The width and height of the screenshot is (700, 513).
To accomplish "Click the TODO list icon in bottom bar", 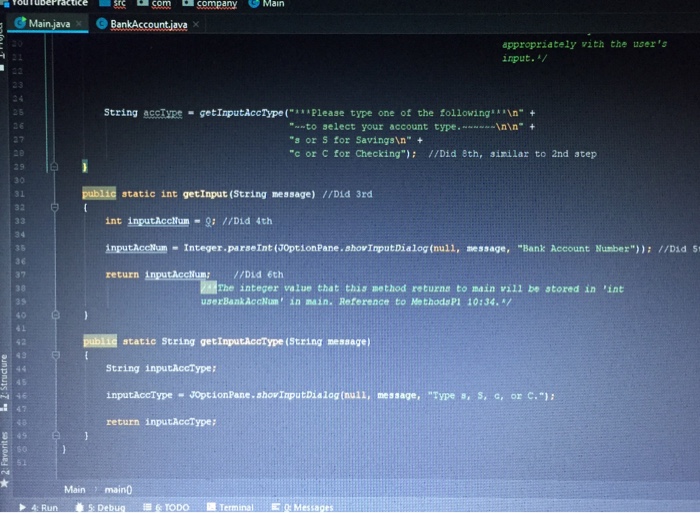I will [x=147, y=507].
